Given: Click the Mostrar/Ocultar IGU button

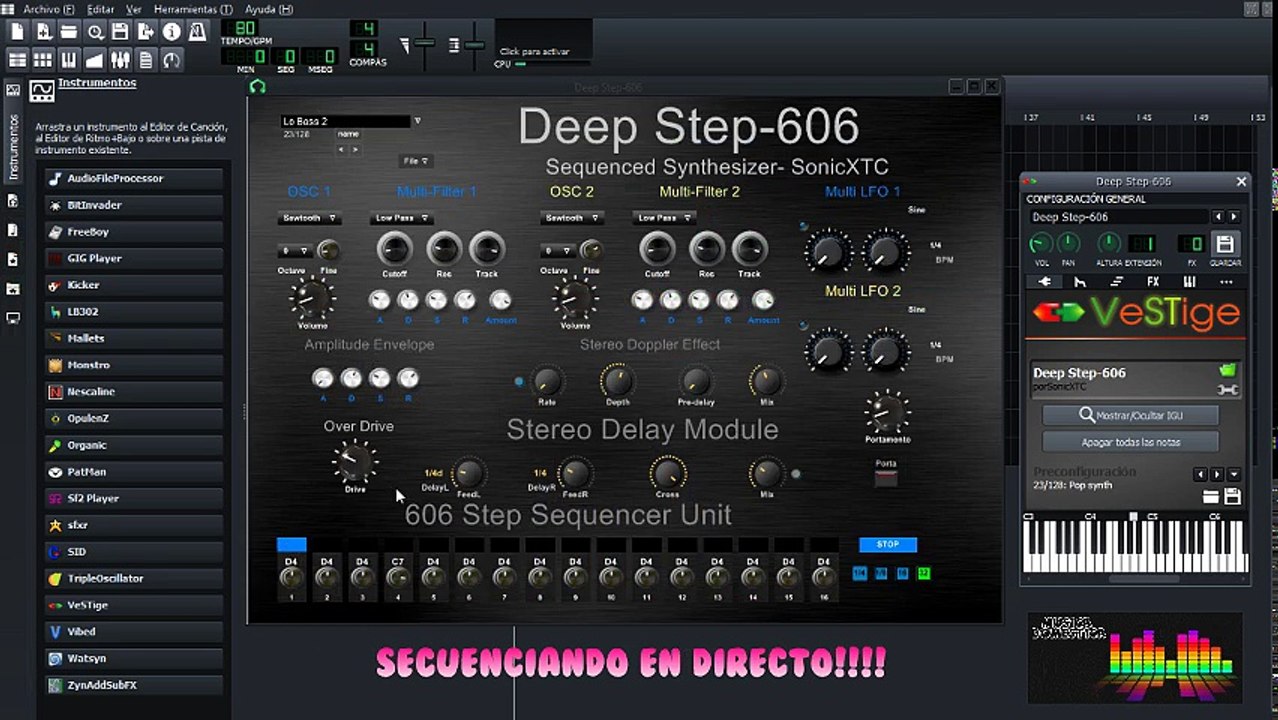Looking at the screenshot, I should pyautogui.click(x=1130, y=415).
